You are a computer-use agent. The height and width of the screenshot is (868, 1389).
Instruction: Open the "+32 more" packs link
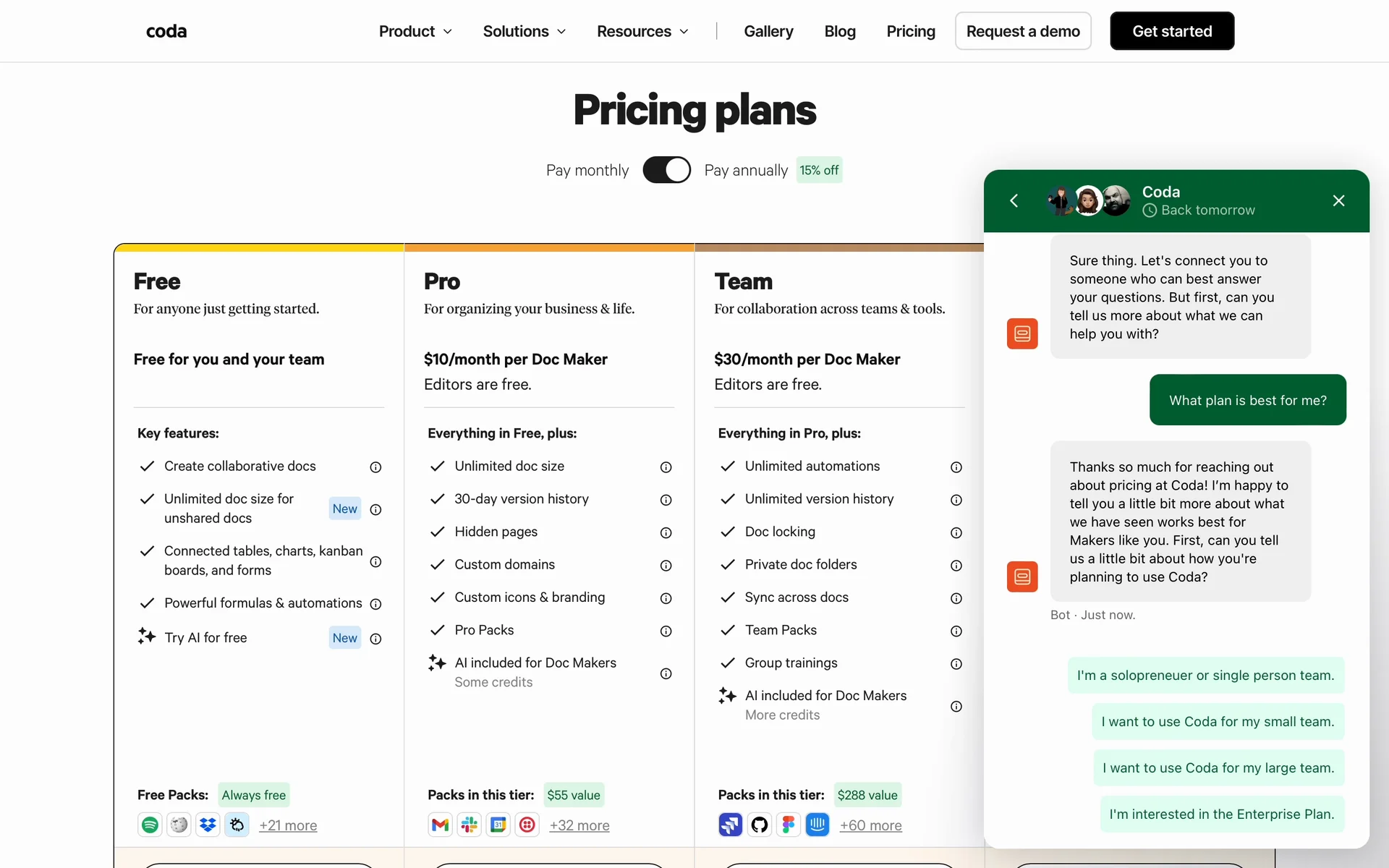(x=579, y=825)
